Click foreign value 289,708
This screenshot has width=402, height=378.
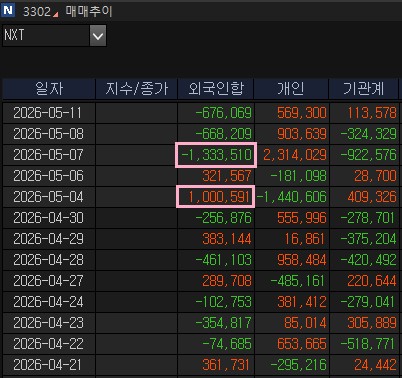(x=227, y=281)
